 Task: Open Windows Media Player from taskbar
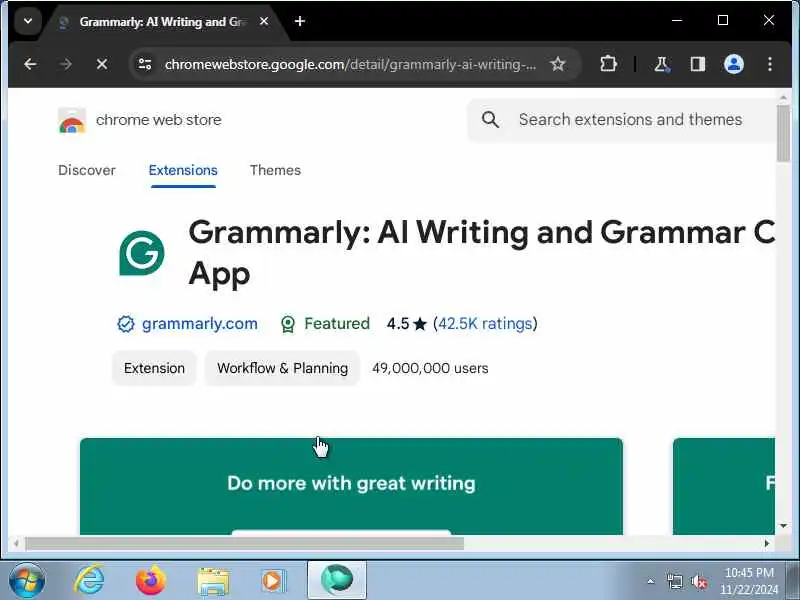[x=274, y=581]
